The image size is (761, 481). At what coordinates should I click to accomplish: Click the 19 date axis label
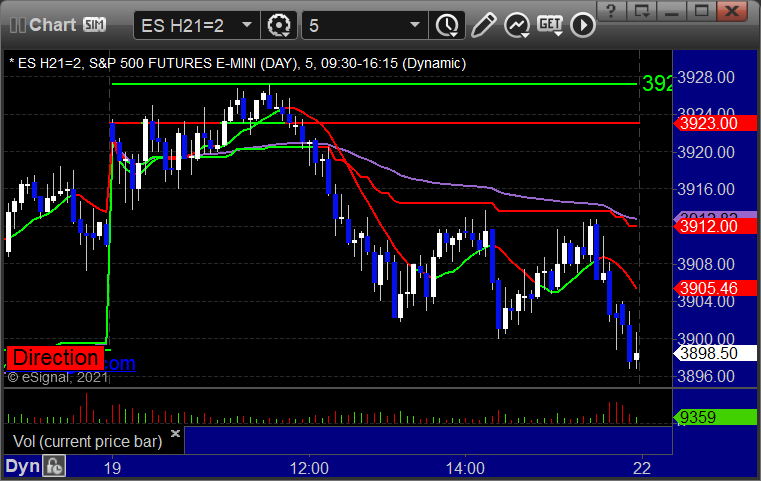coord(112,468)
